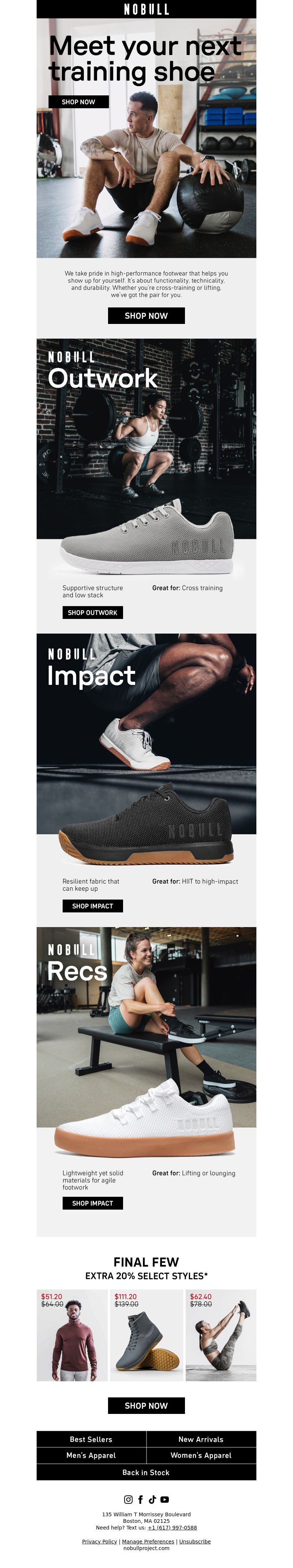This screenshot has height=1568, width=293.
Task: Click Shop Now button on hero image
Action: click(x=78, y=102)
